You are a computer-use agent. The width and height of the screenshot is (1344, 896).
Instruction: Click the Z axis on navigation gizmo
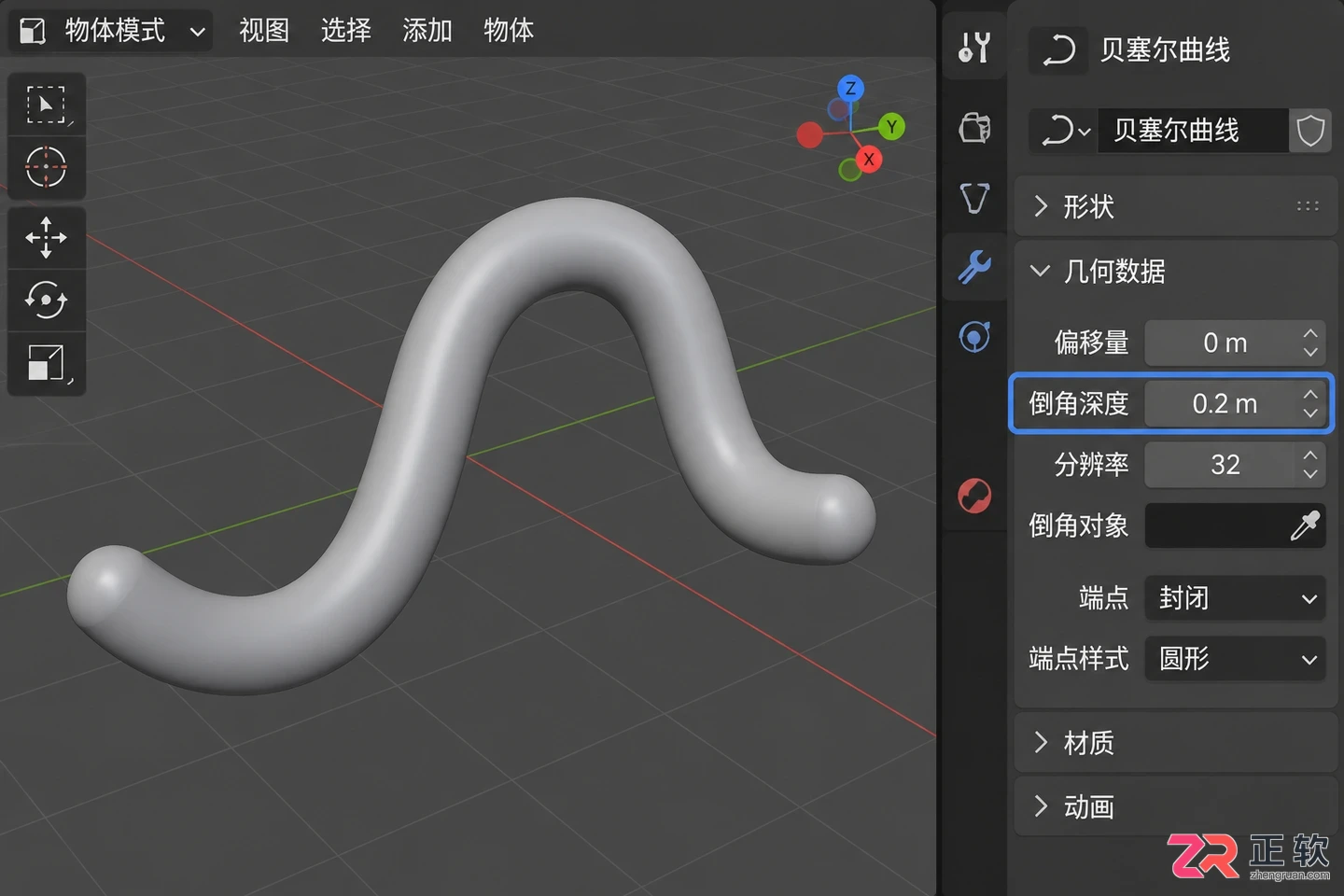(850, 89)
